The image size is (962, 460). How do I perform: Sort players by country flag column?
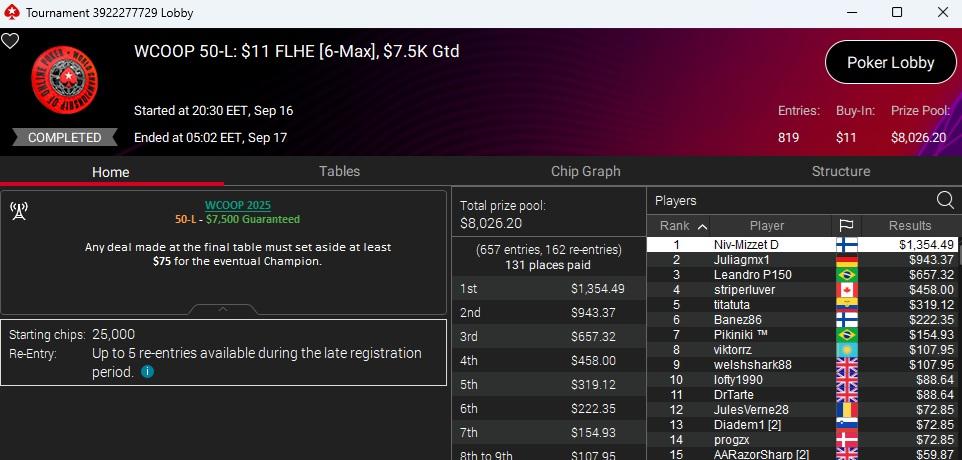(x=846, y=226)
